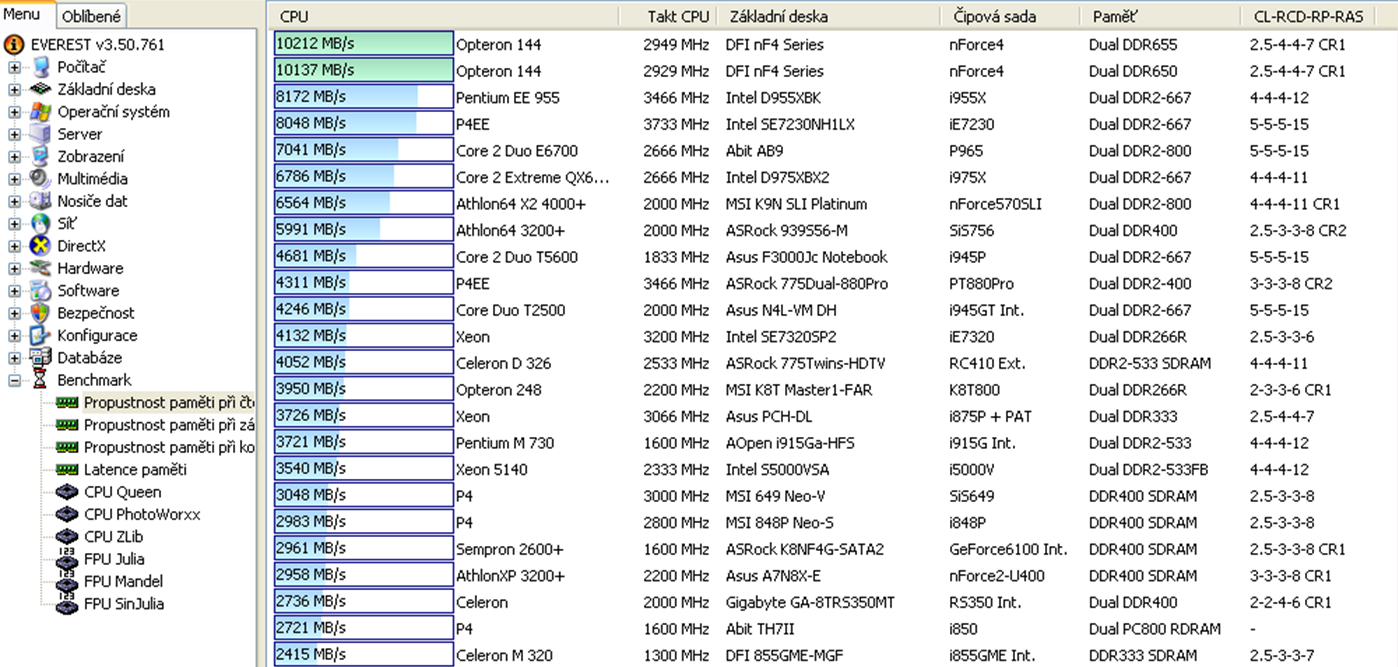Expand the DirectX tree node

tap(15, 246)
